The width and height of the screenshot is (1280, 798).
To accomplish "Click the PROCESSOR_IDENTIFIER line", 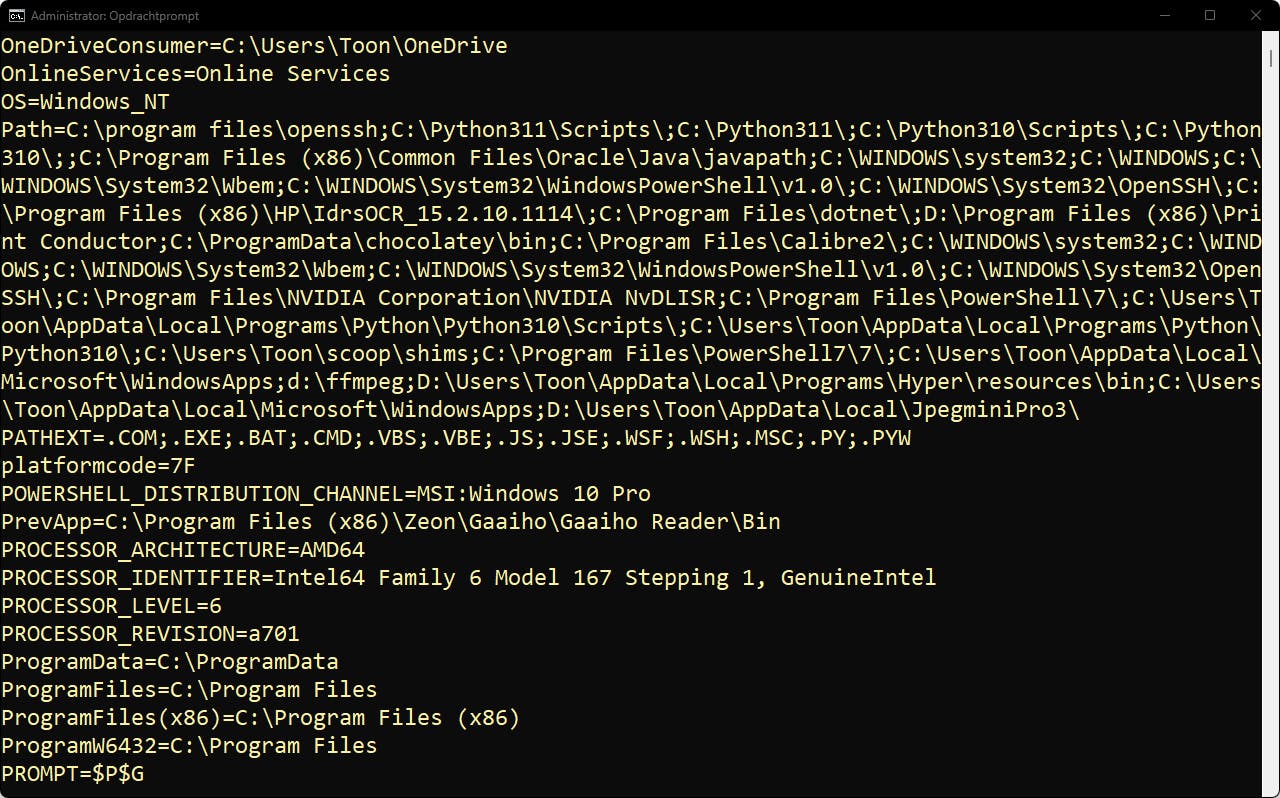I will 468,578.
